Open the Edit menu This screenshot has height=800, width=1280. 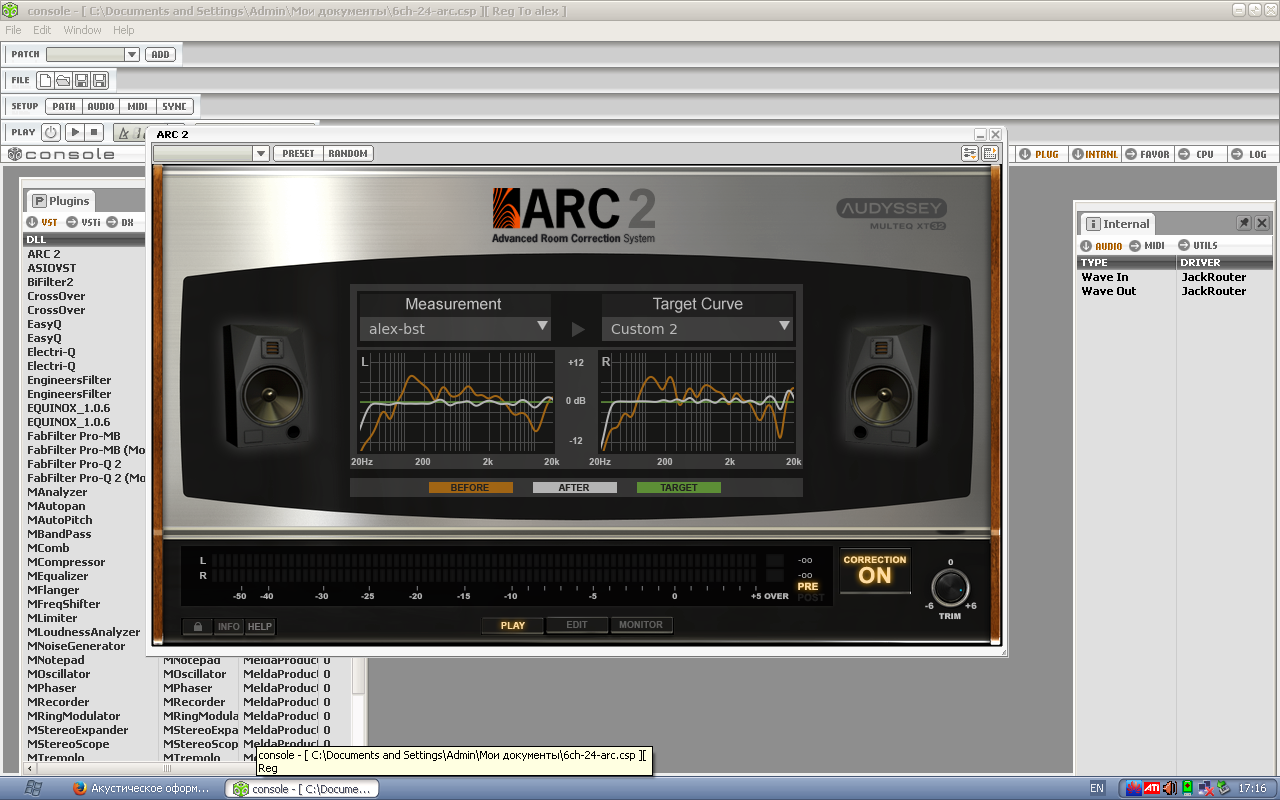(42, 30)
